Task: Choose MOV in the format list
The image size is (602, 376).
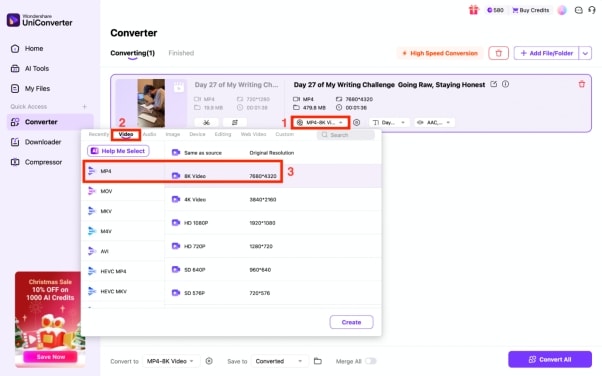Action: click(x=123, y=191)
